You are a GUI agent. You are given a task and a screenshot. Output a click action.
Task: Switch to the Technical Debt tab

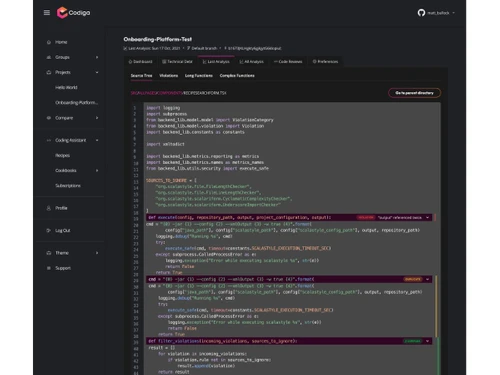pyautogui.click(x=177, y=62)
